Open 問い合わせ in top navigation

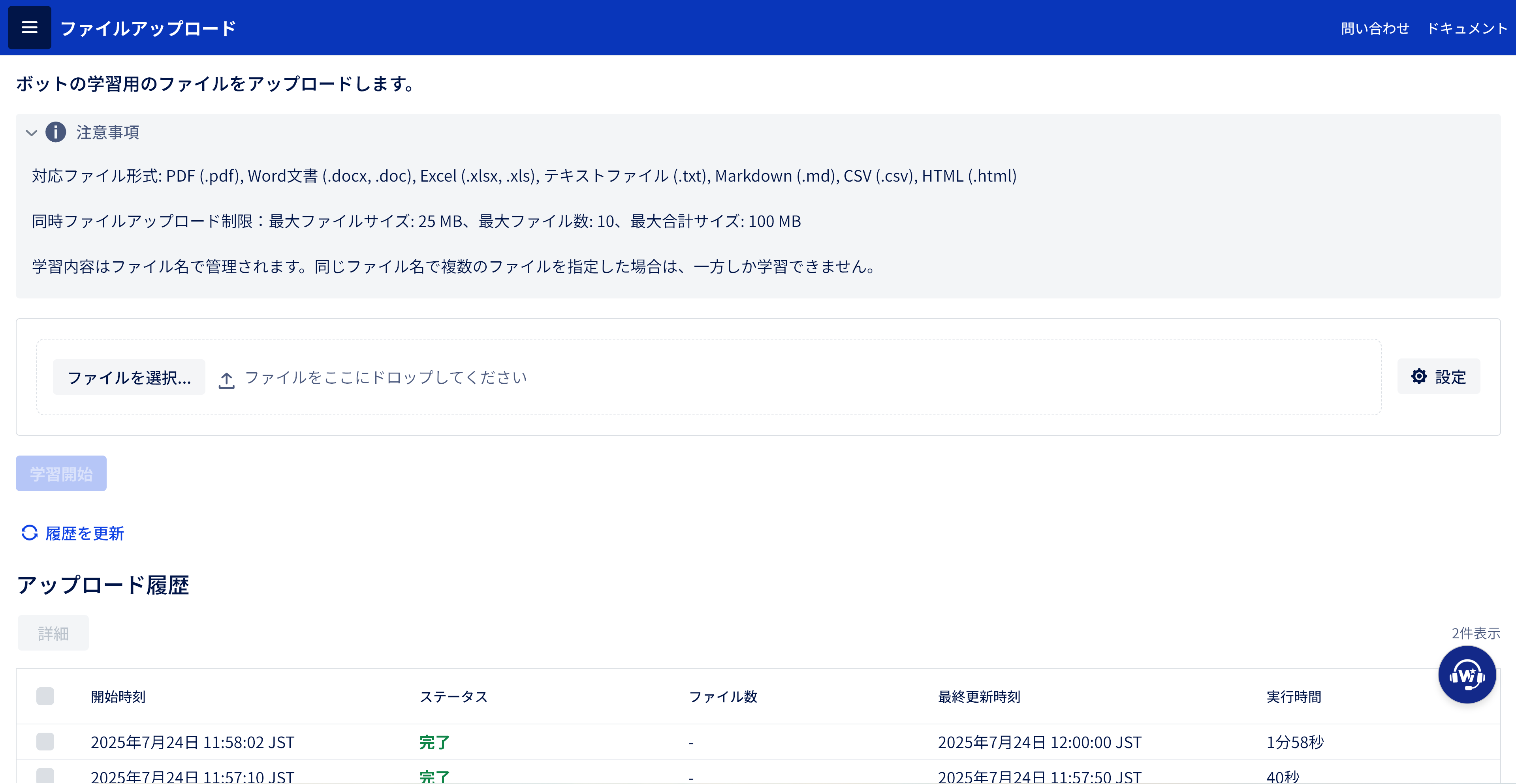coord(1375,28)
